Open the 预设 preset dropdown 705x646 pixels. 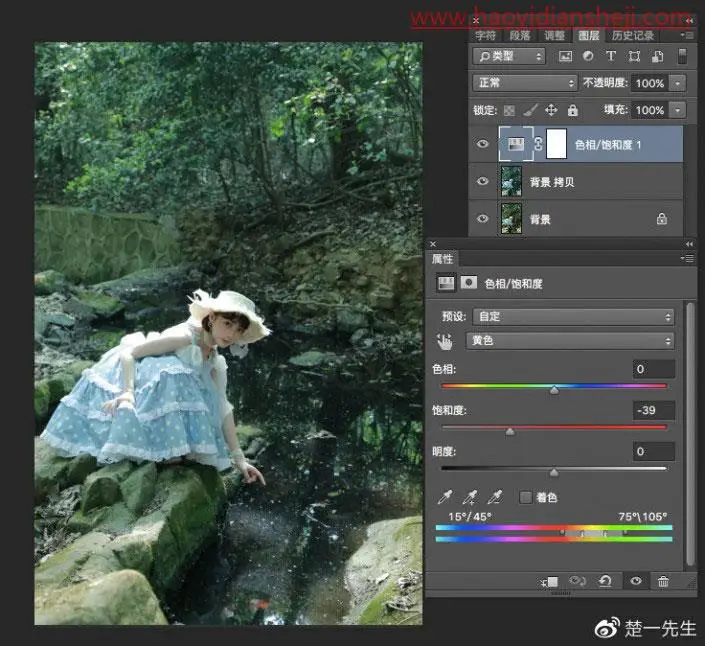pyautogui.click(x=573, y=317)
